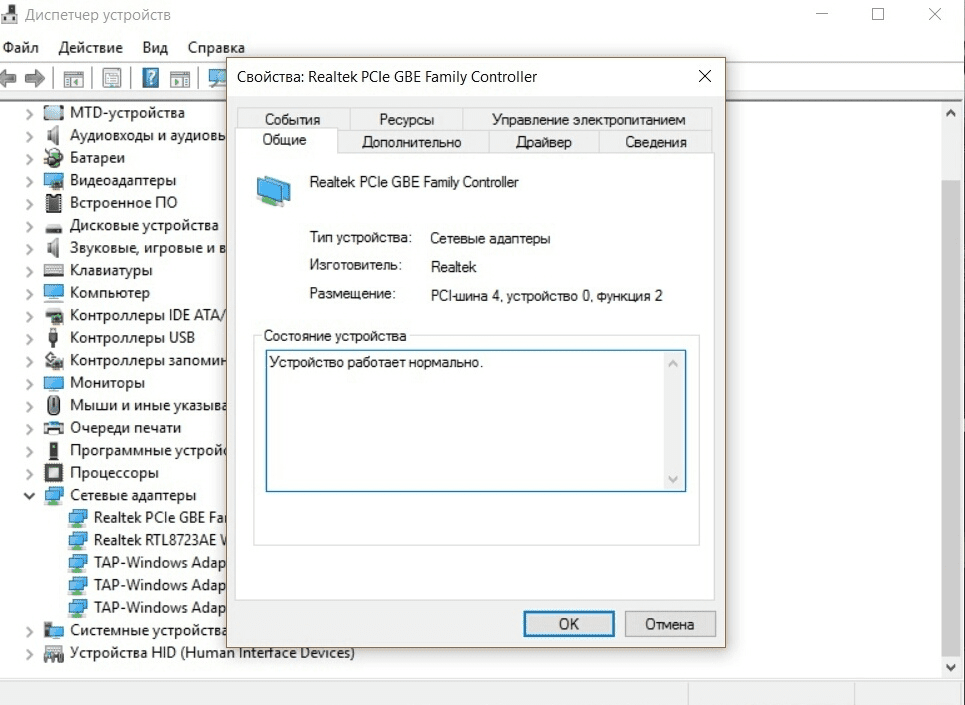Click the Back arrow toolbar icon
The height and width of the screenshot is (705, 965).
click(x=9, y=78)
